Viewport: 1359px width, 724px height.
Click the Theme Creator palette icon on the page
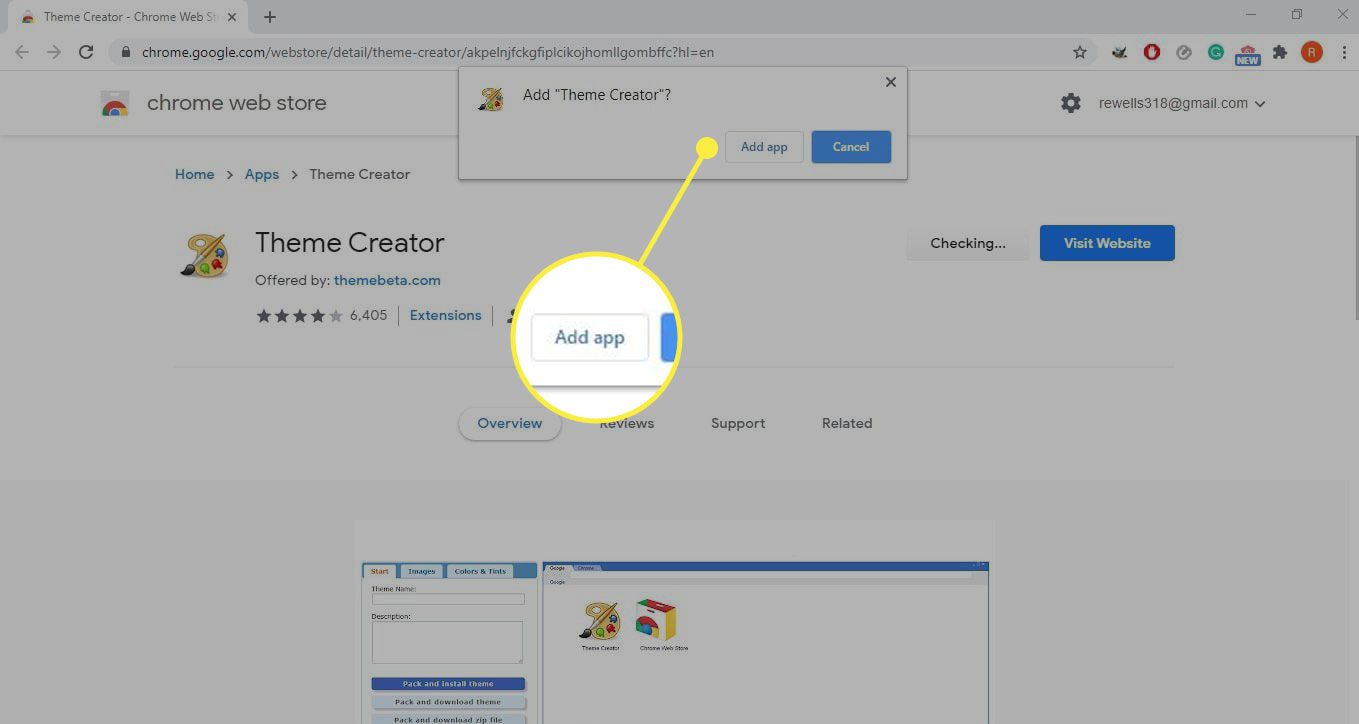(x=205, y=254)
